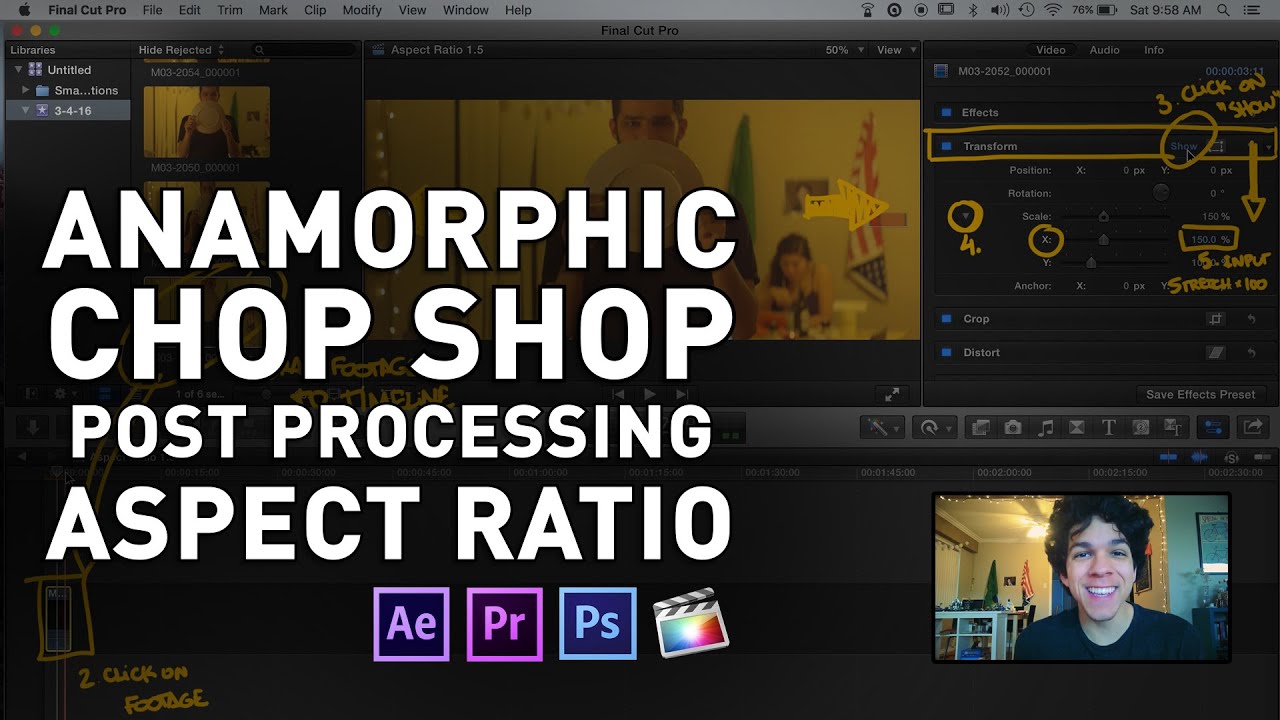This screenshot has height=720, width=1280.
Task: Open the Clip menu
Action: pos(315,10)
